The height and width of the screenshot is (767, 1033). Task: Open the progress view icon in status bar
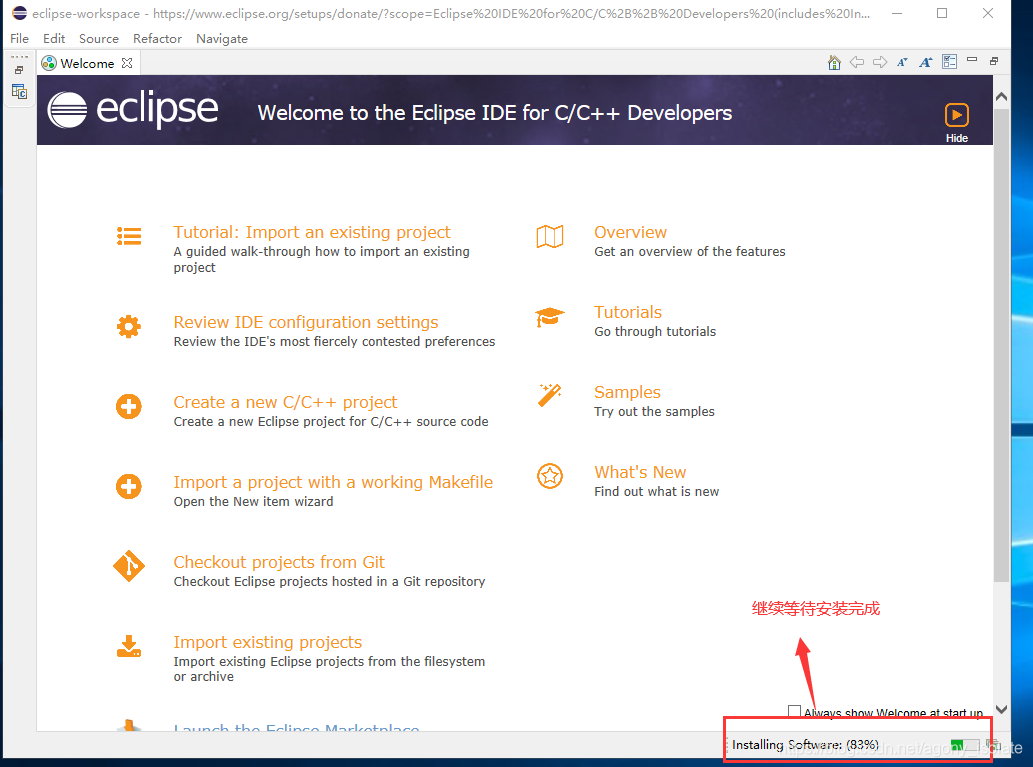pos(993,745)
